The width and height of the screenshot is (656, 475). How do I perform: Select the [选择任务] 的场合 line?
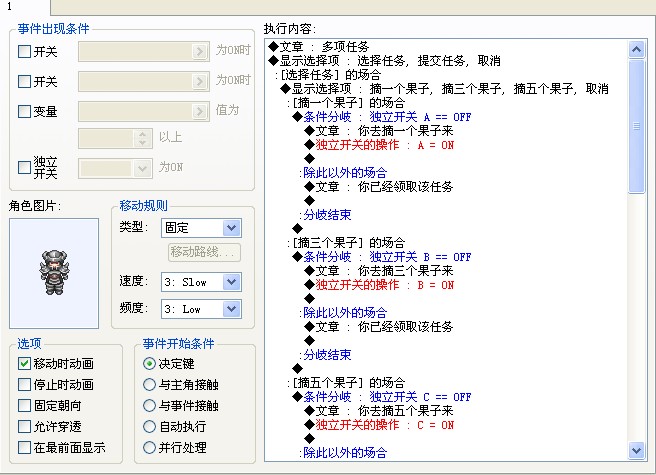[x=328, y=75]
